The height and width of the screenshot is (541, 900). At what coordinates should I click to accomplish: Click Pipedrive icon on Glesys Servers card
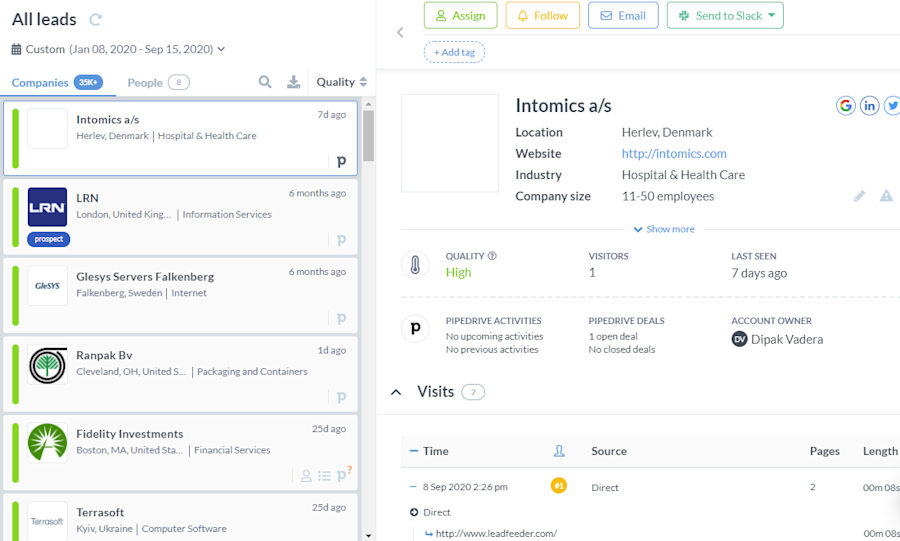(x=342, y=318)
